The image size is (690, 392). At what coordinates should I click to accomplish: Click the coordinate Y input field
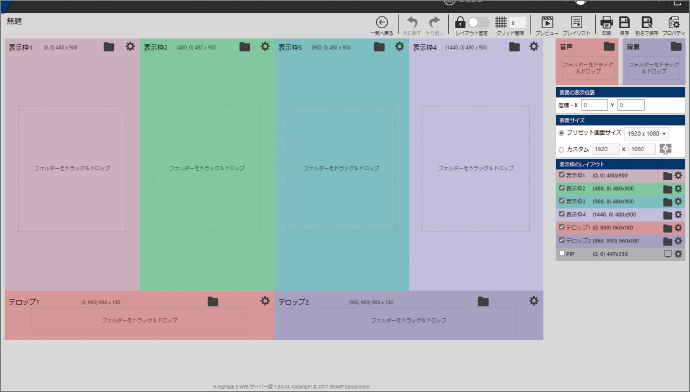(x=631, y=105)
